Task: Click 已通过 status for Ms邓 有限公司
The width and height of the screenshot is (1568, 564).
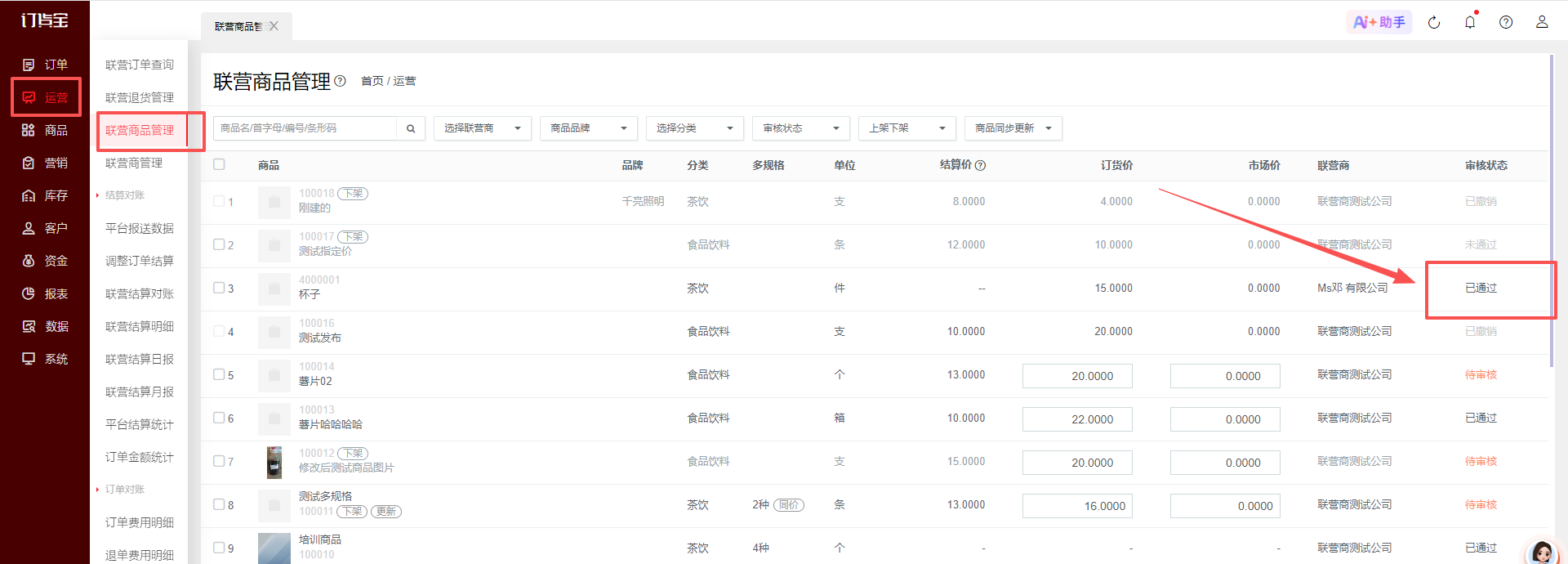Action: 1481,288
